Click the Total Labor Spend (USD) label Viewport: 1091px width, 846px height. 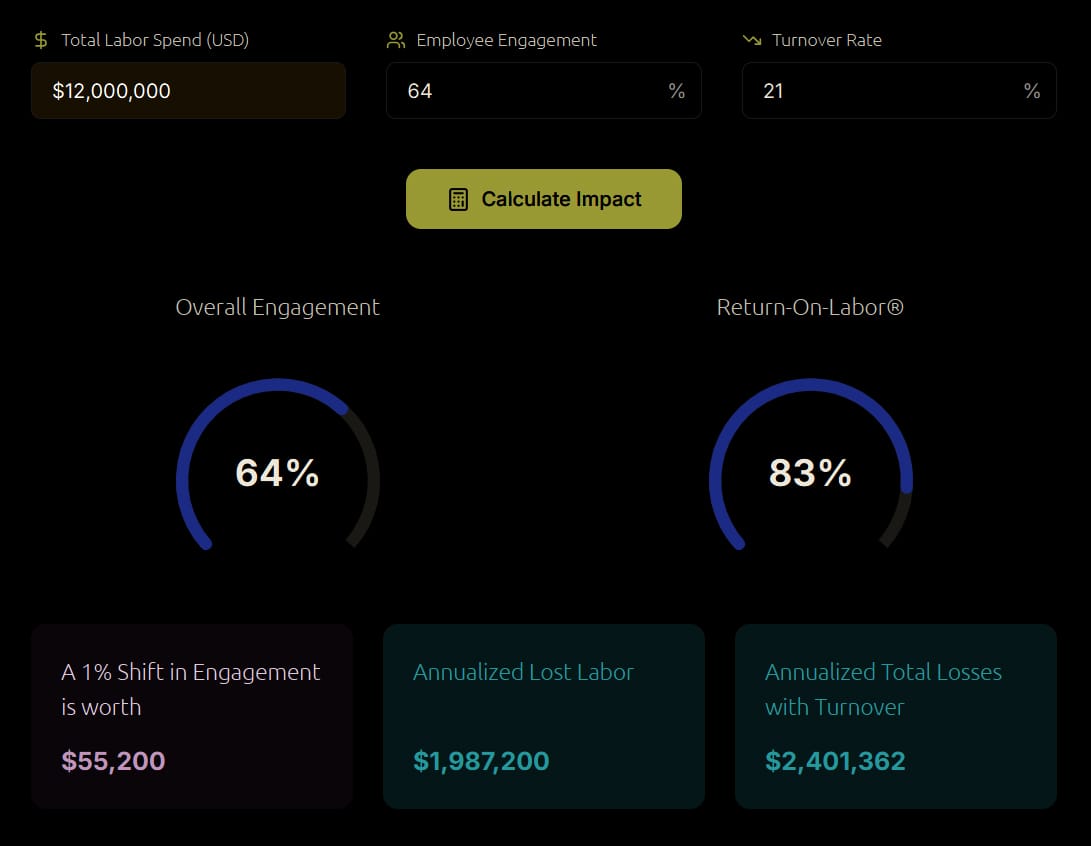(155, 40)
